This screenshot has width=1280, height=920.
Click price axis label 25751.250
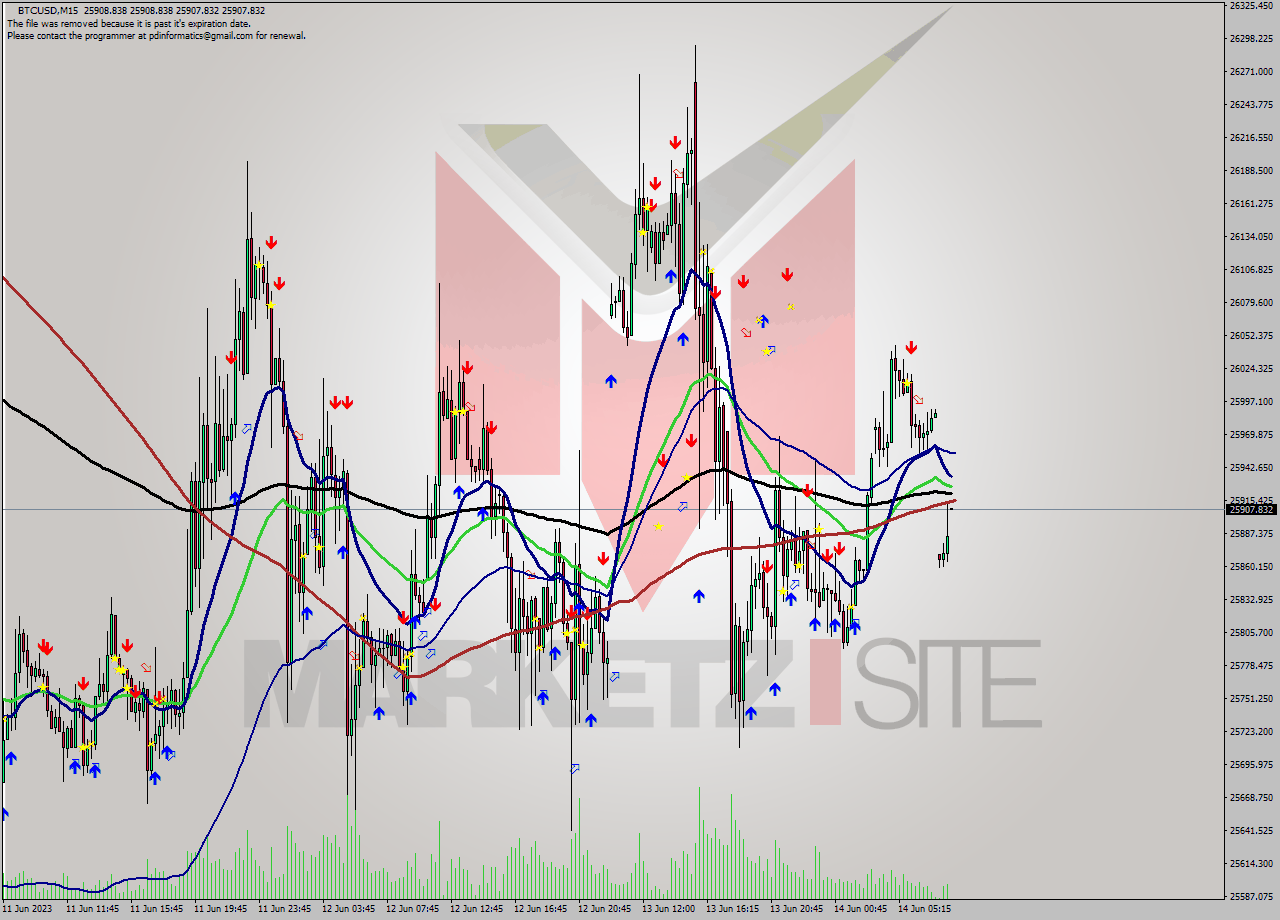[1251, 699]
